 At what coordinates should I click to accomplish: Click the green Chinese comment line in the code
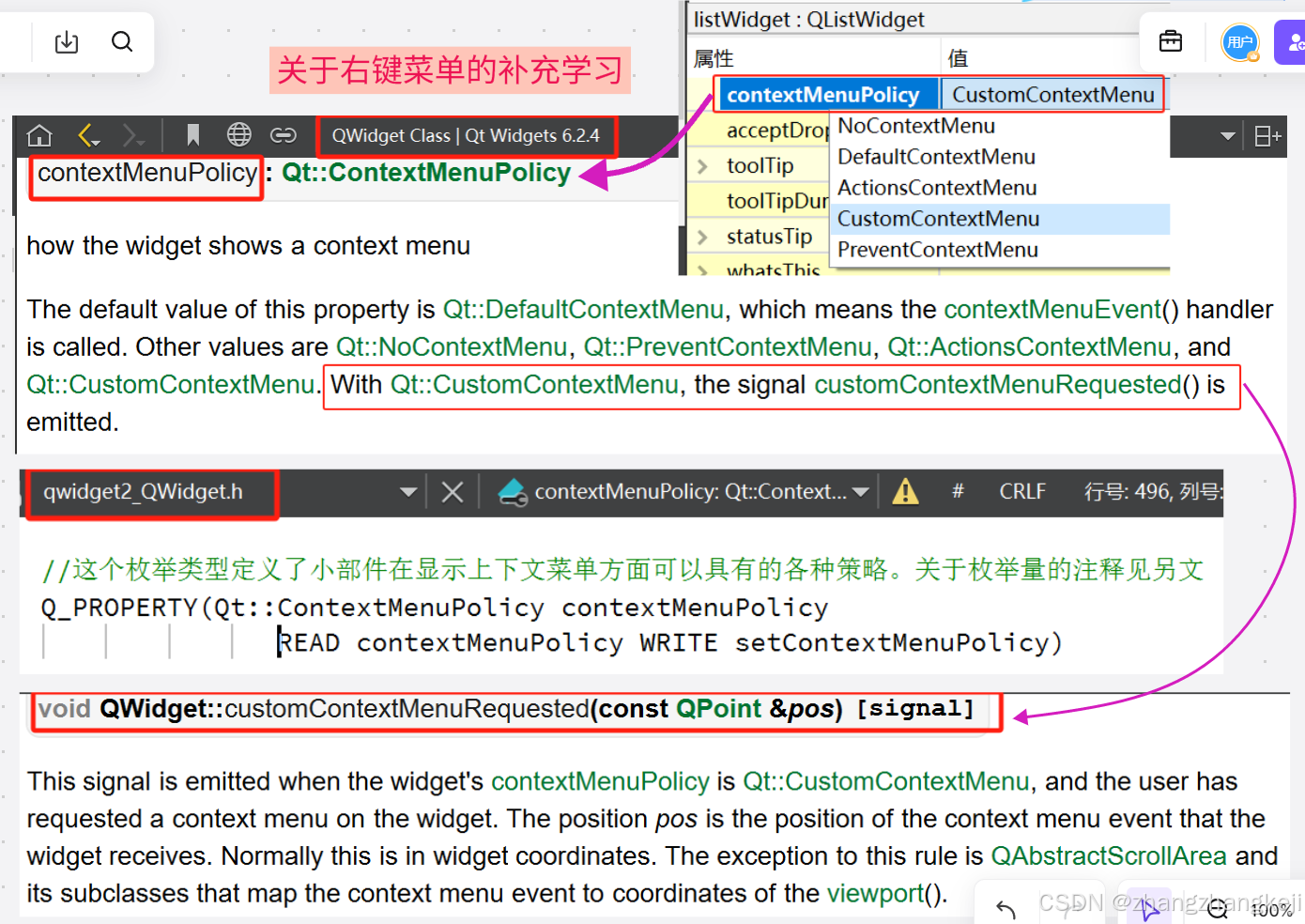coord(622,570)
